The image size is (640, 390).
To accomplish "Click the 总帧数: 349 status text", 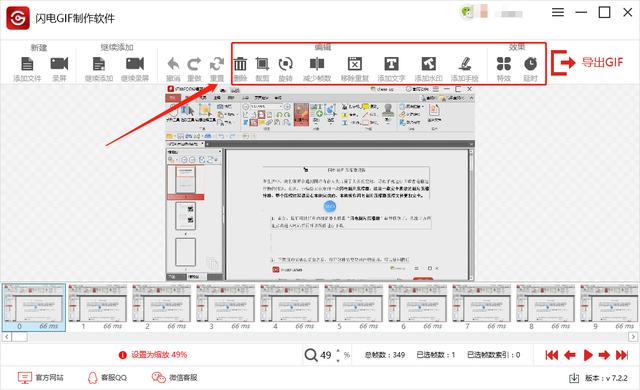I will 385,355.
